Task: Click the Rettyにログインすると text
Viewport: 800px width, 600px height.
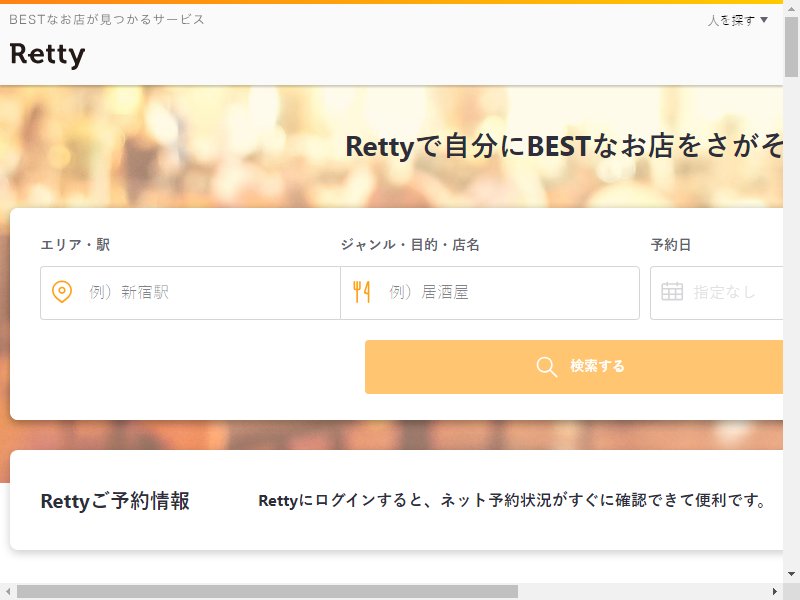Action: (x=512, y=501)
